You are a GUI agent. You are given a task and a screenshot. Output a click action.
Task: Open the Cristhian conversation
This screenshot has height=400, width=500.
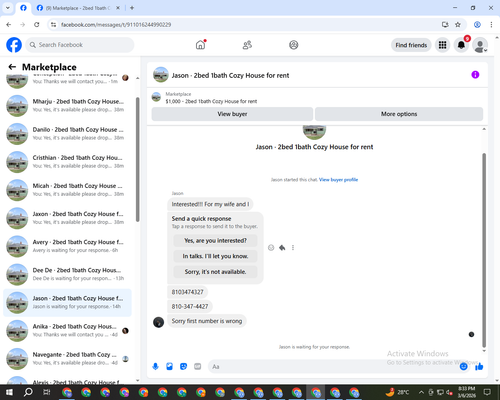[x=67, y=162]
